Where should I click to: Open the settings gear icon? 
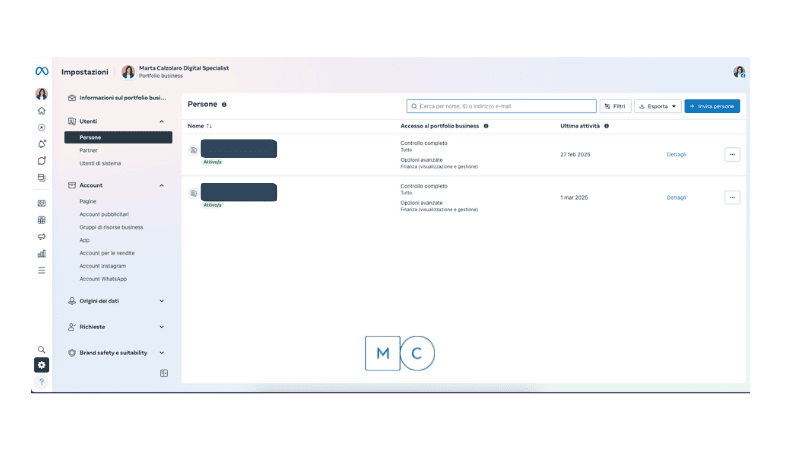[41, 365]
